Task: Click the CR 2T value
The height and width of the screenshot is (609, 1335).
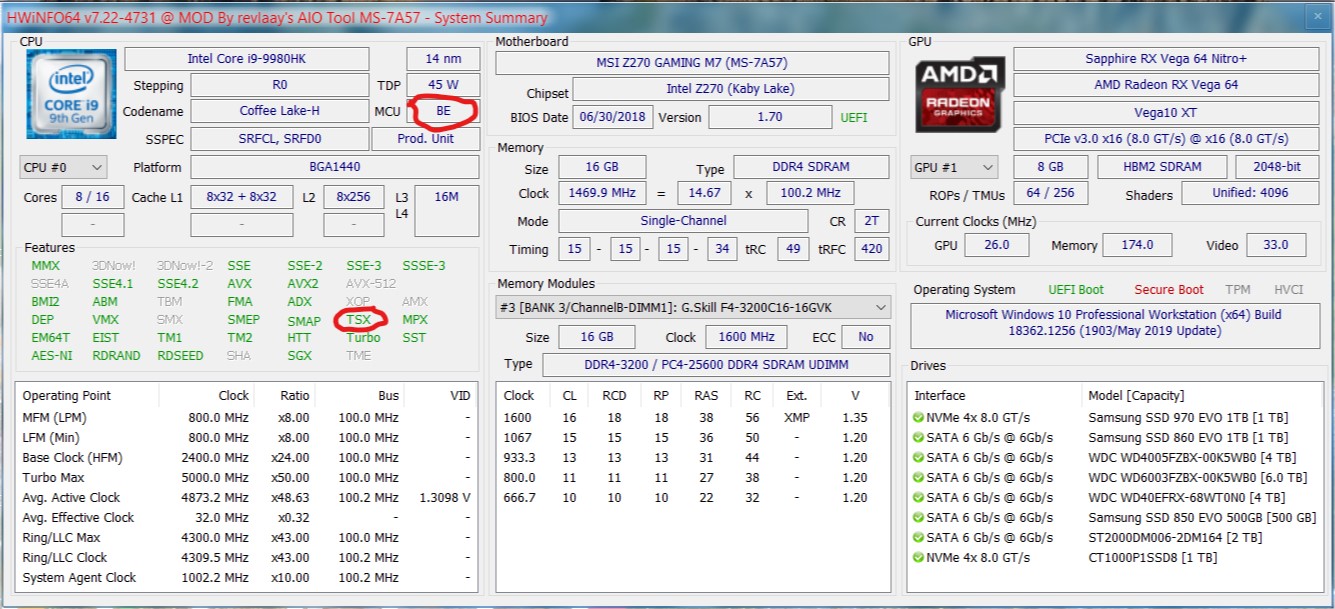Action: pos(872,221)
